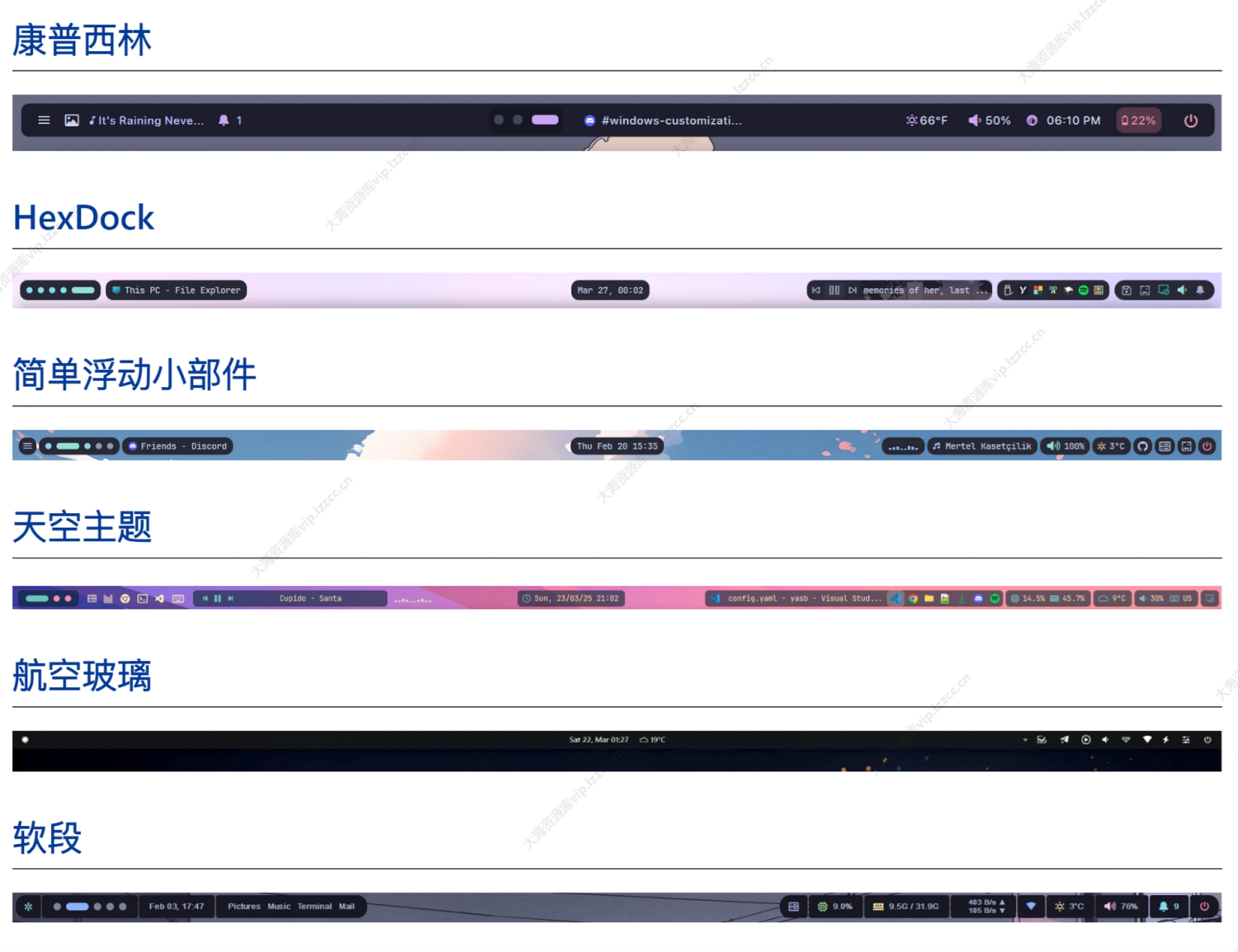This screenshot has height=952, width=1238.
Task: Click the red power icon in floating widgets bar
Action: pos(1207,446)
